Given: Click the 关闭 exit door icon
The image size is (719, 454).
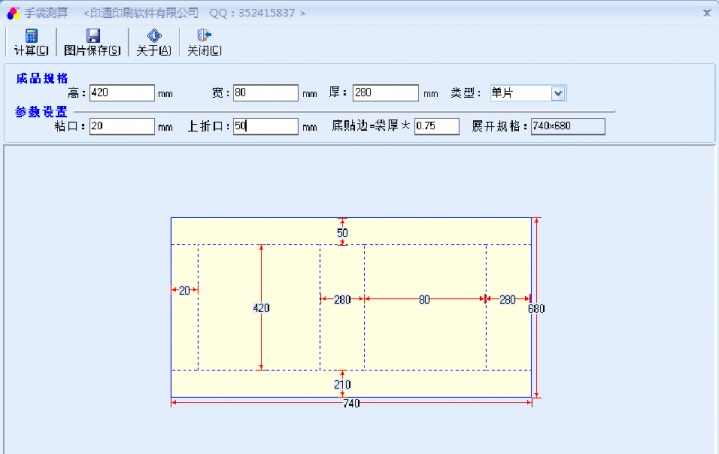Looking at the screenshot, I should point(204,36).
